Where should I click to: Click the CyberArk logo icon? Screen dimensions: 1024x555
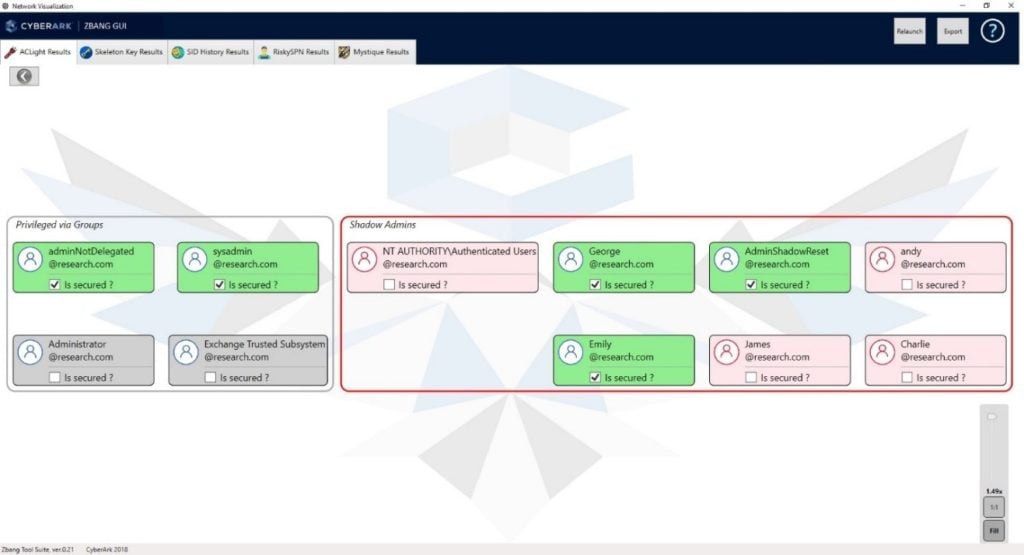tap(11, 26)
